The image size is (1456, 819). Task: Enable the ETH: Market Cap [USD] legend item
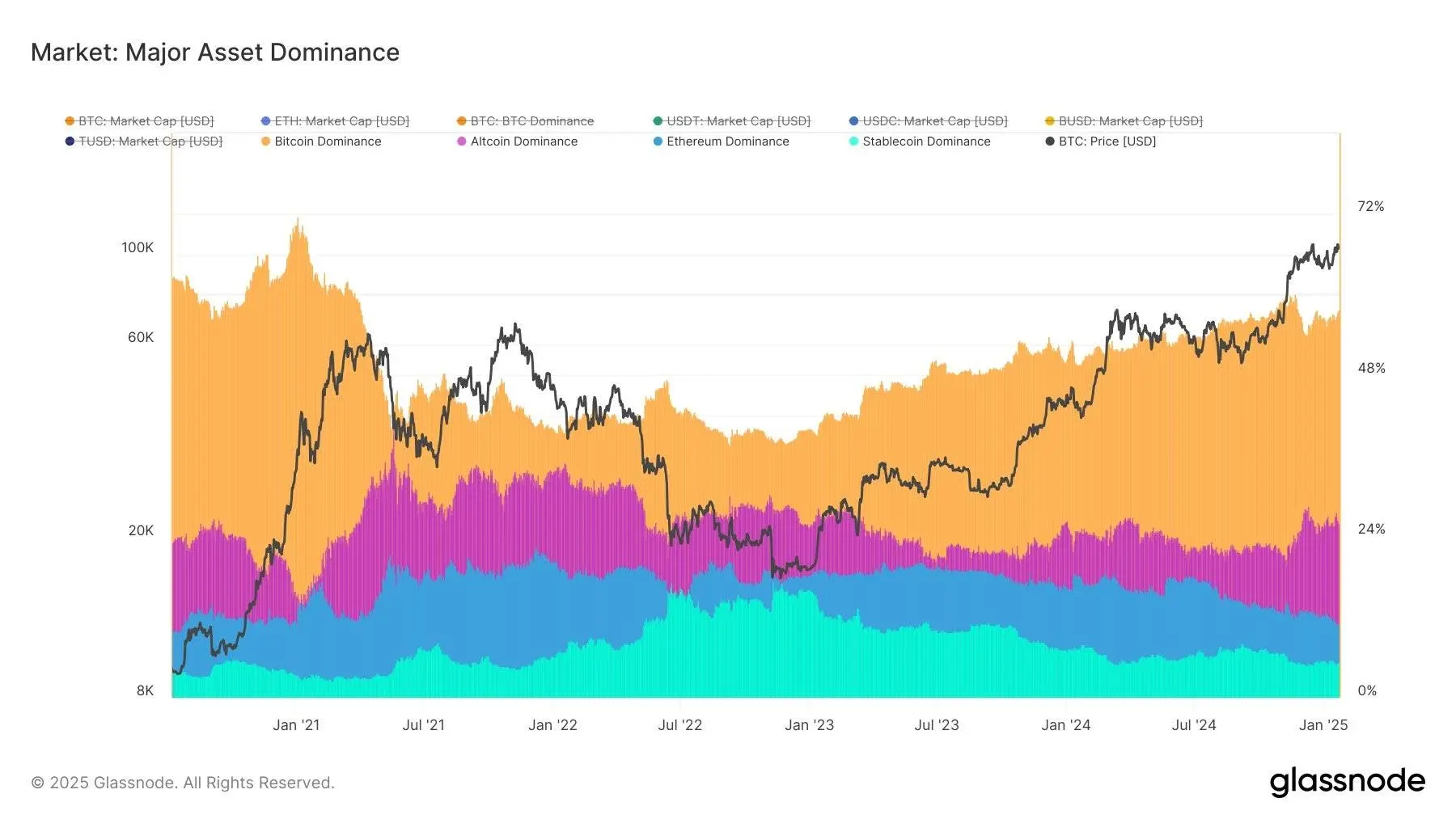(341, 121)
